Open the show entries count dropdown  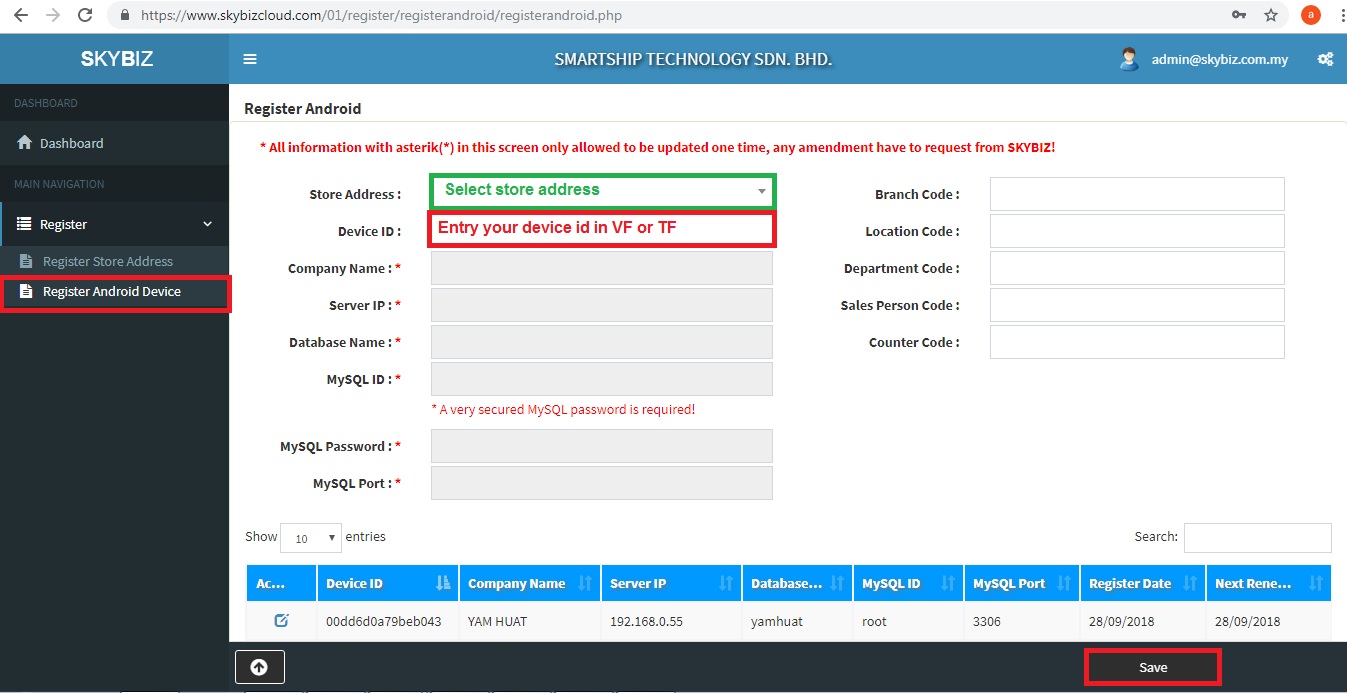pos(311,538)
